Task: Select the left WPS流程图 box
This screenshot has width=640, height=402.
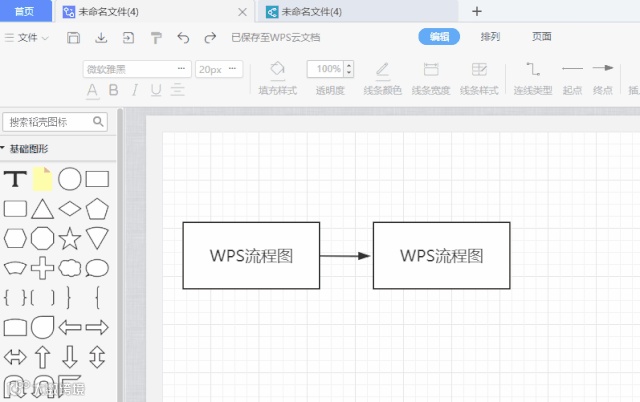Action: (x=251, y=255)
